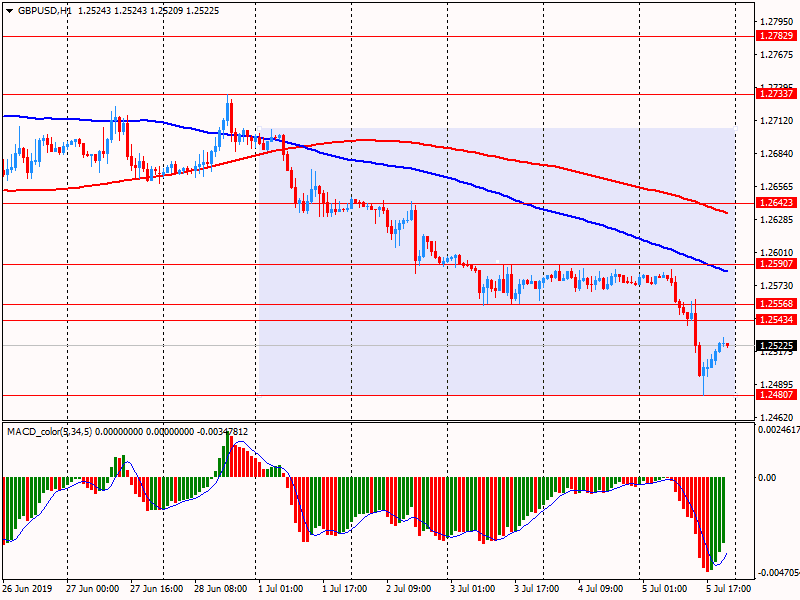The image size is (800, 600).
Task: Select the 1.27829 red price label
Action: [776, 36]
